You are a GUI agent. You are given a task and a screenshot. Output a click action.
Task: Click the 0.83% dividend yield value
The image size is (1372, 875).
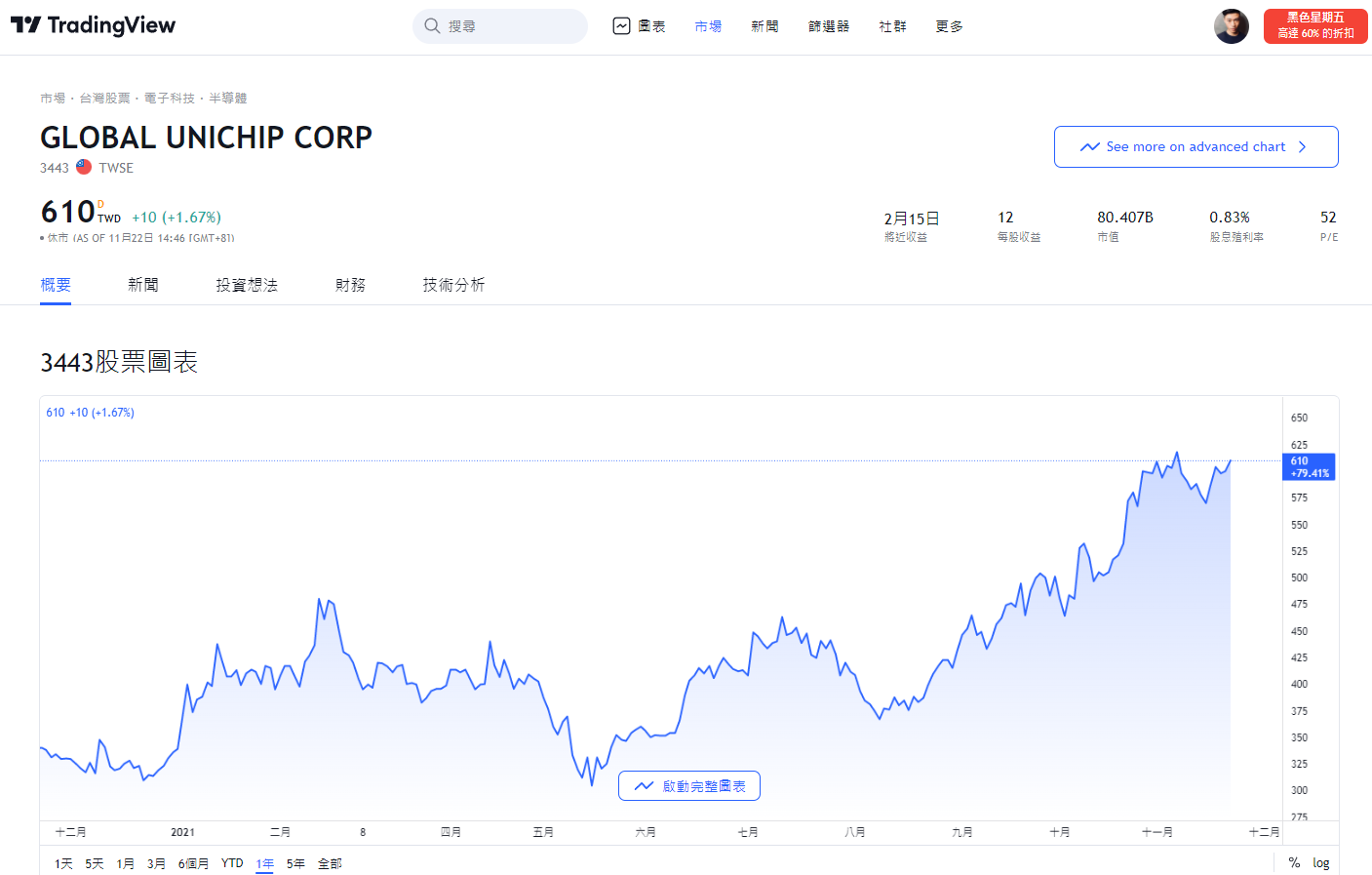(1230, 218)
